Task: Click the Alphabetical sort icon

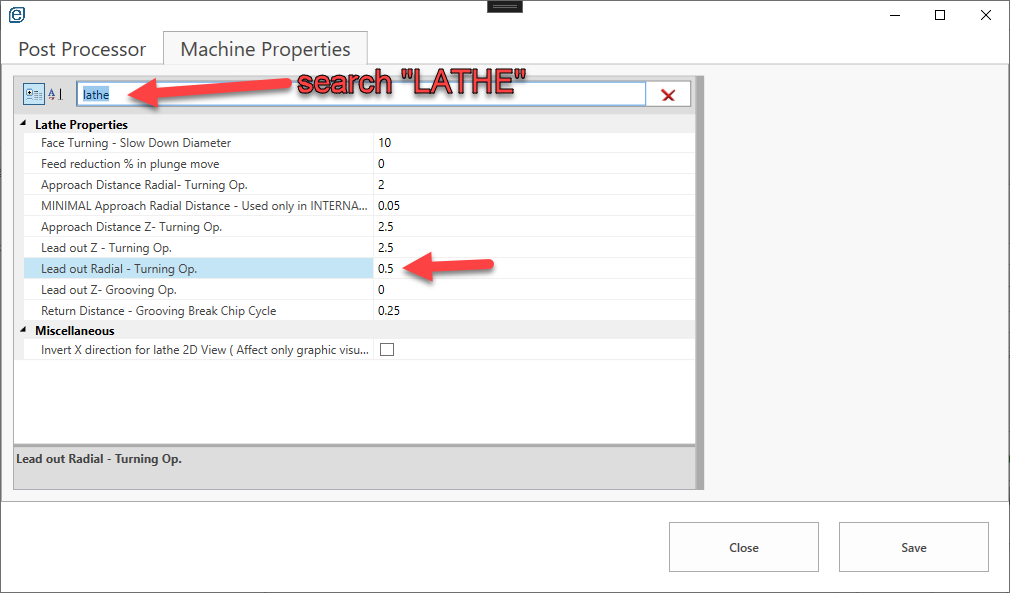Action: click(54, 94)
